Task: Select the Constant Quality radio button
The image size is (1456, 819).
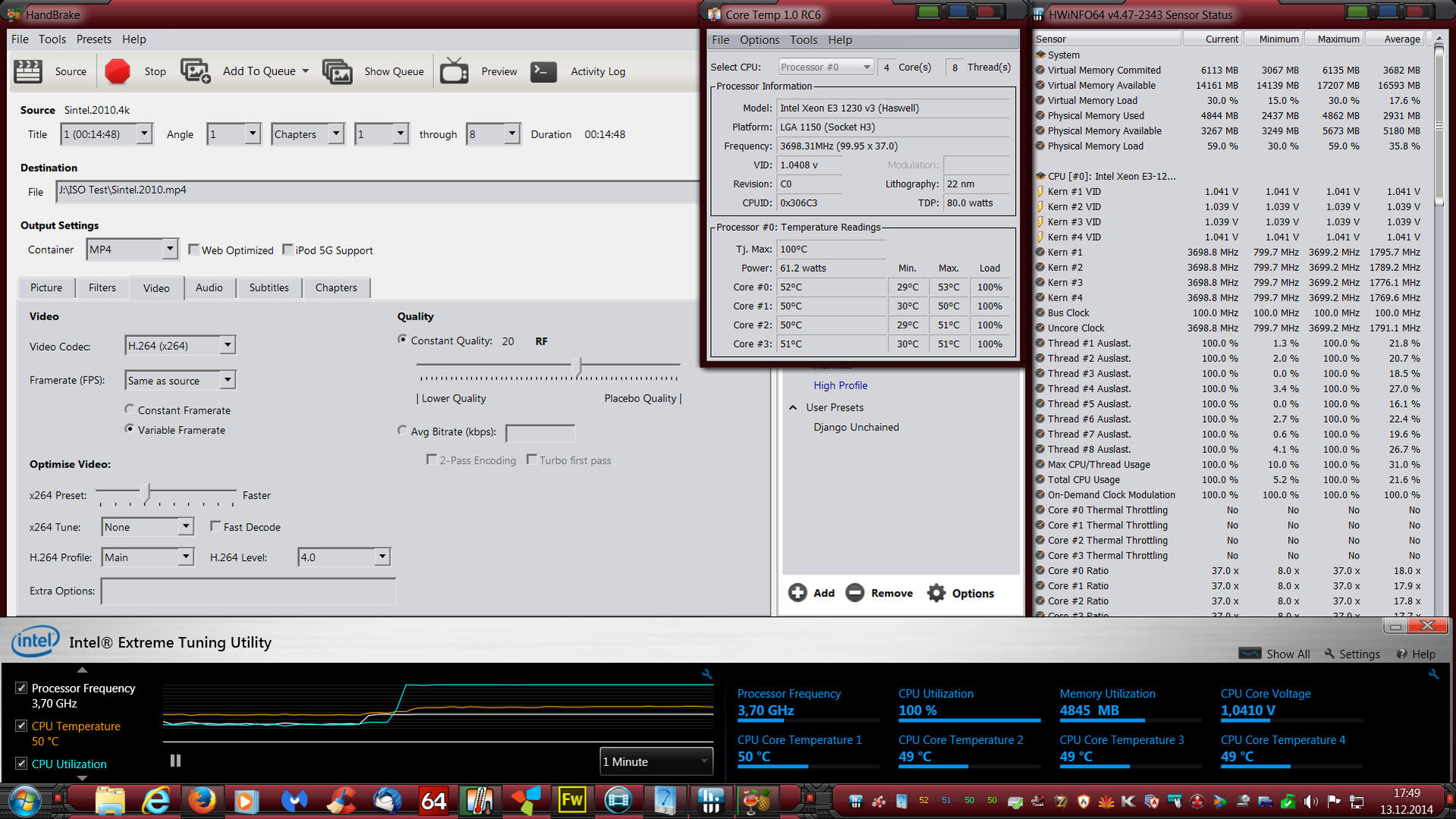Action: (402, 340)
